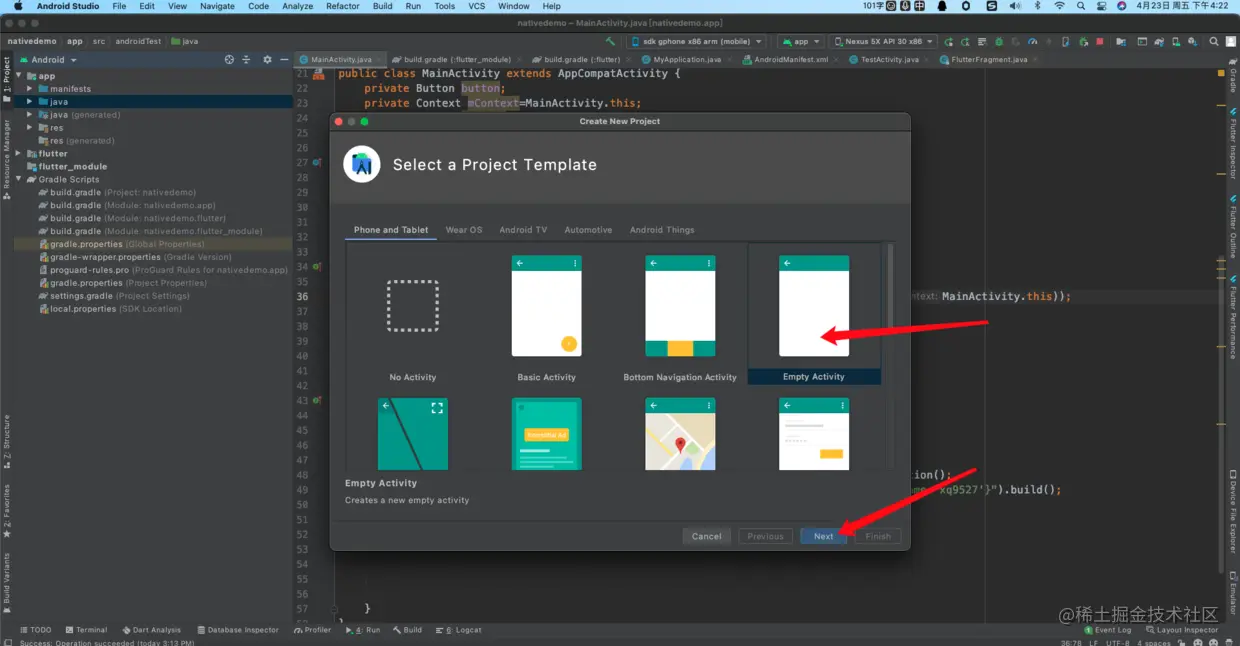The image size is (1240, 646).
Task: Open the Build tool window at bottom
Action: (408, 630)
